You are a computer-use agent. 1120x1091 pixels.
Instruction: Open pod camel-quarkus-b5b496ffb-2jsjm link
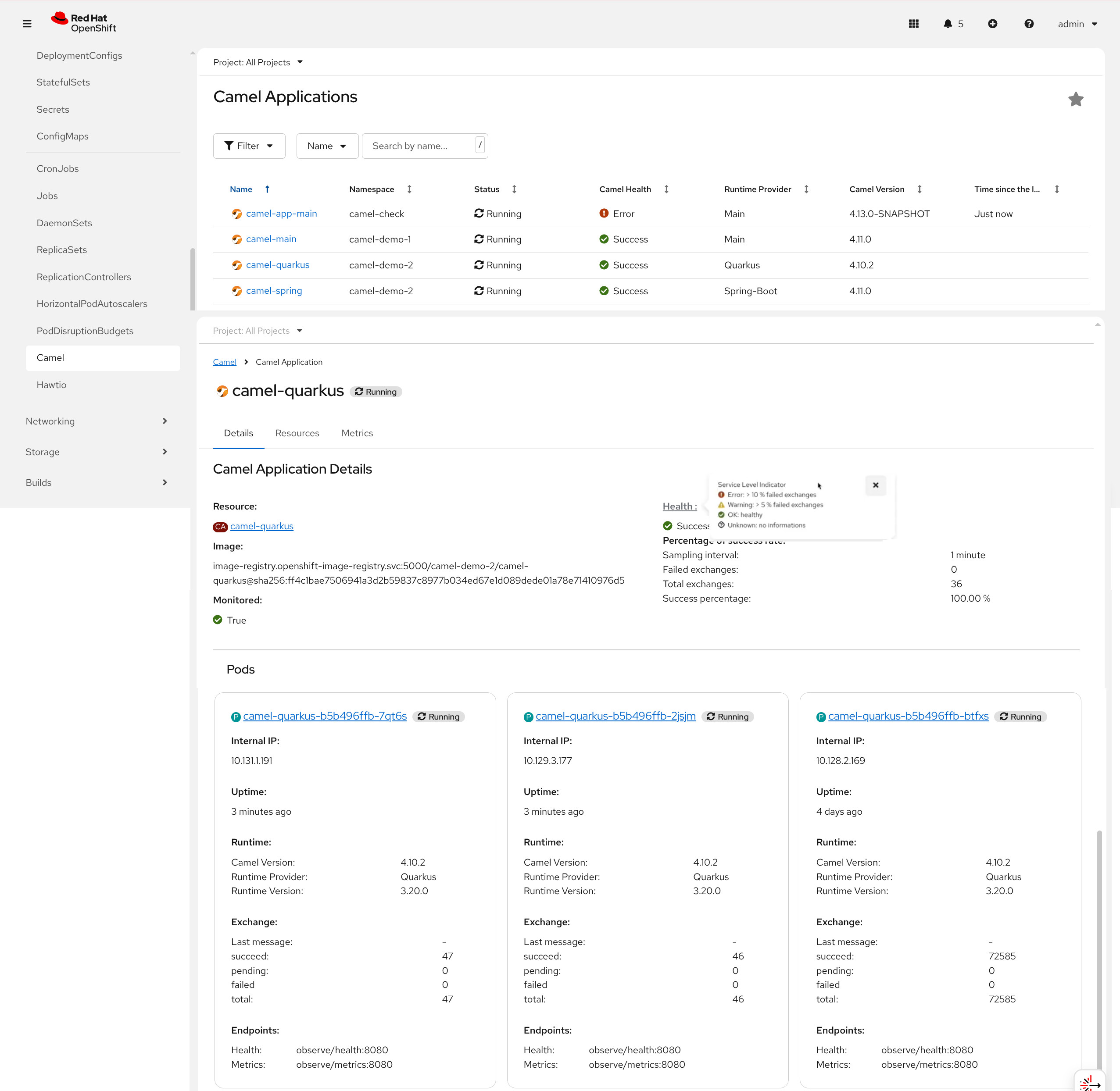coord(615,716)
